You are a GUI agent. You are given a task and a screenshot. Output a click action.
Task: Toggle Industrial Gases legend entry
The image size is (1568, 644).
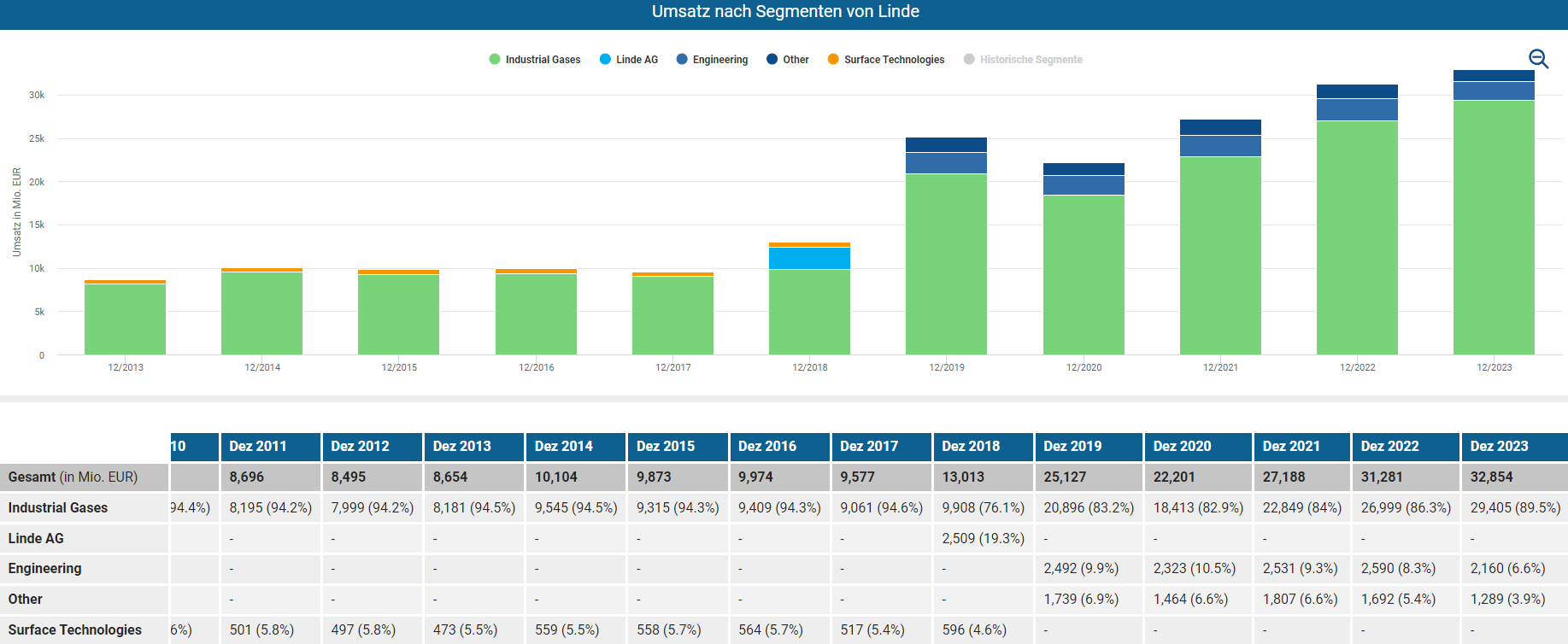(x=535, y=60)
